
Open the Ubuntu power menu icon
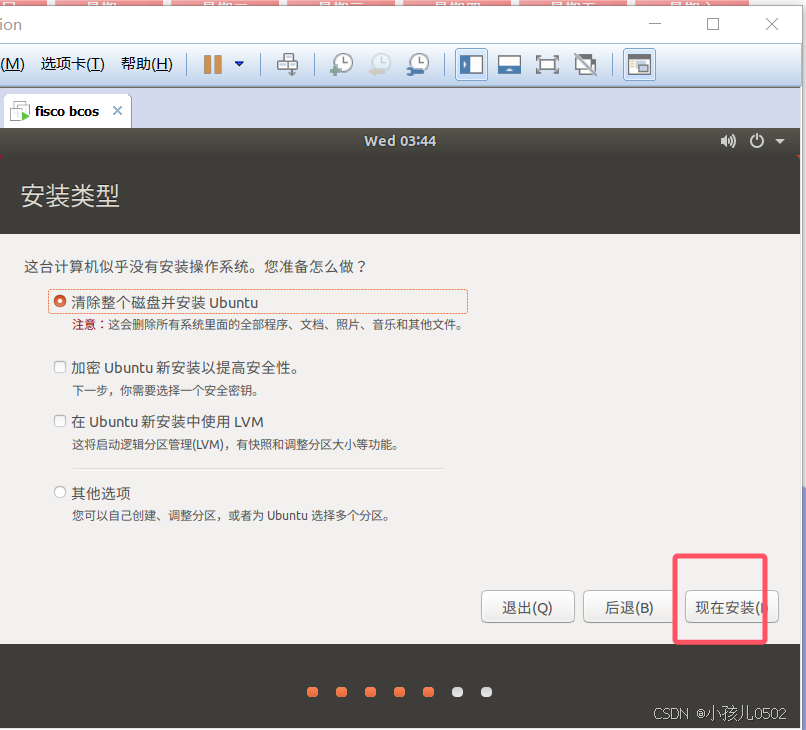click(x=757, y=141)
